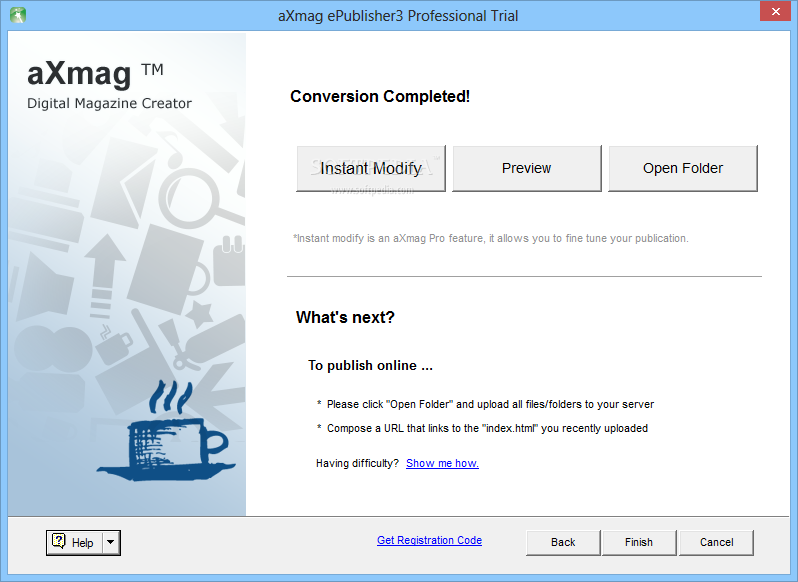798x582 pixels.
Task: Click the upload files to server instruction
Action: [x=486, y=404]
